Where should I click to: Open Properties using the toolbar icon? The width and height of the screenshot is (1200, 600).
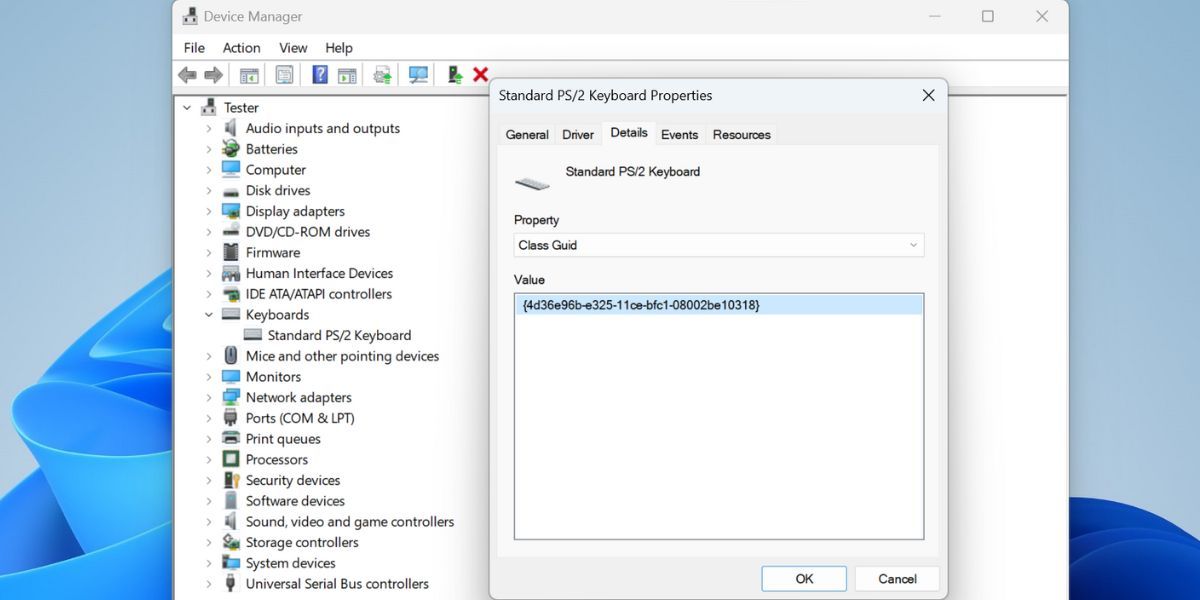(285, 74)
